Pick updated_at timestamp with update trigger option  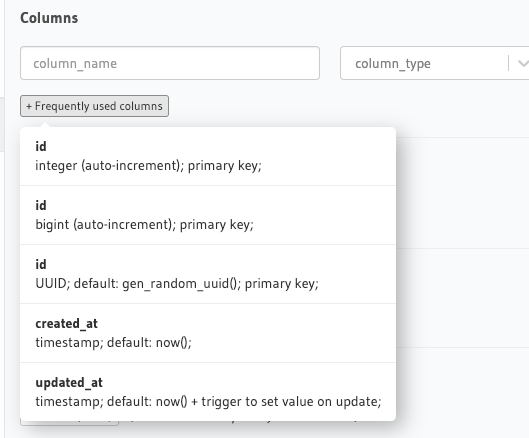[x=208, y=392]
